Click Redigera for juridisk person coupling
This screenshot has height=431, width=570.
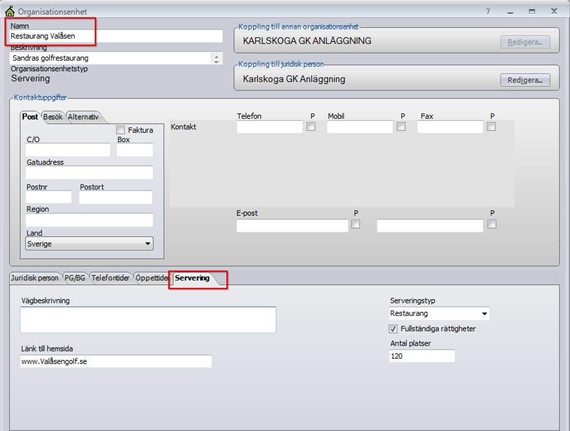525,80
